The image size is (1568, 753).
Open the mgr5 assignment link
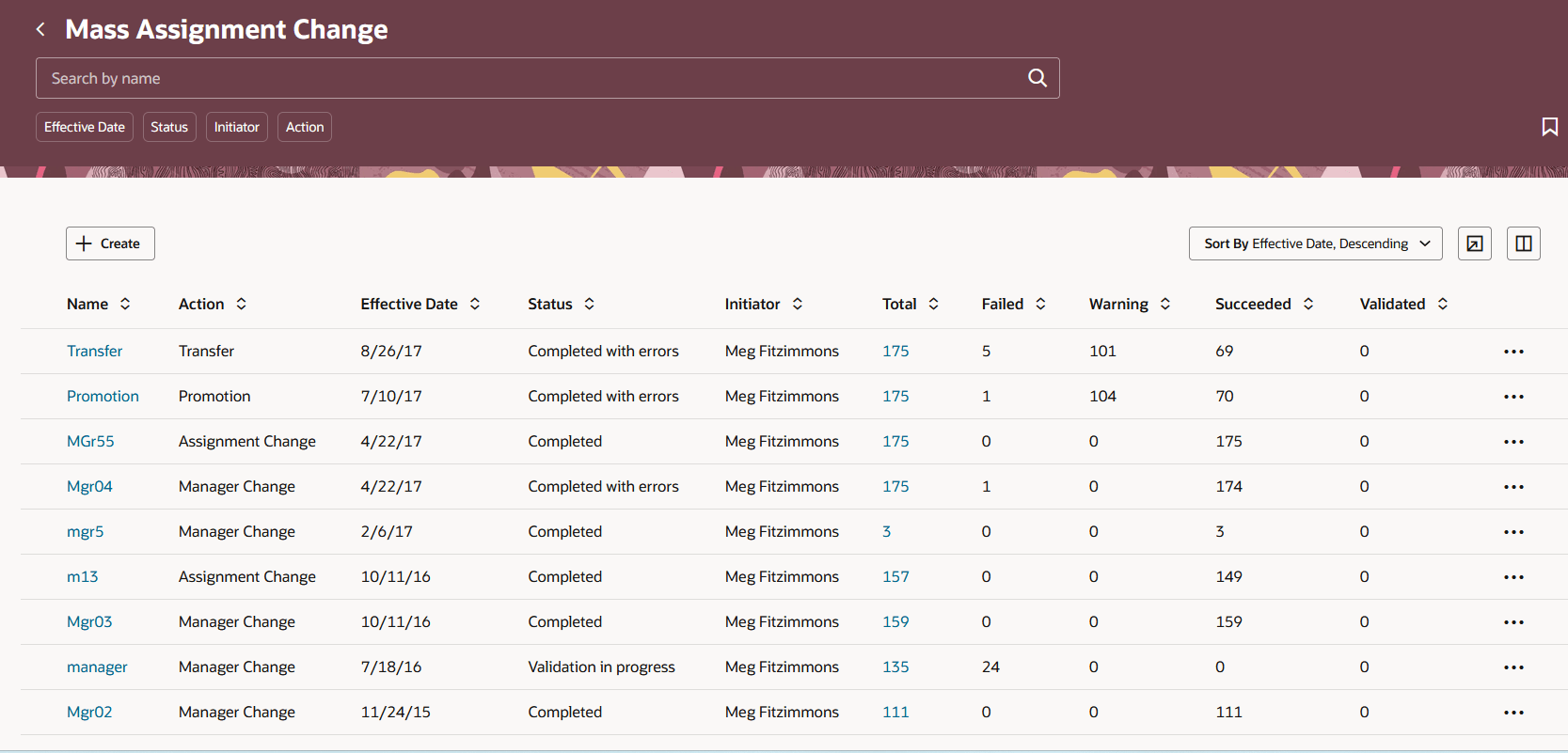pyautogui.click(x=86, y=531)
